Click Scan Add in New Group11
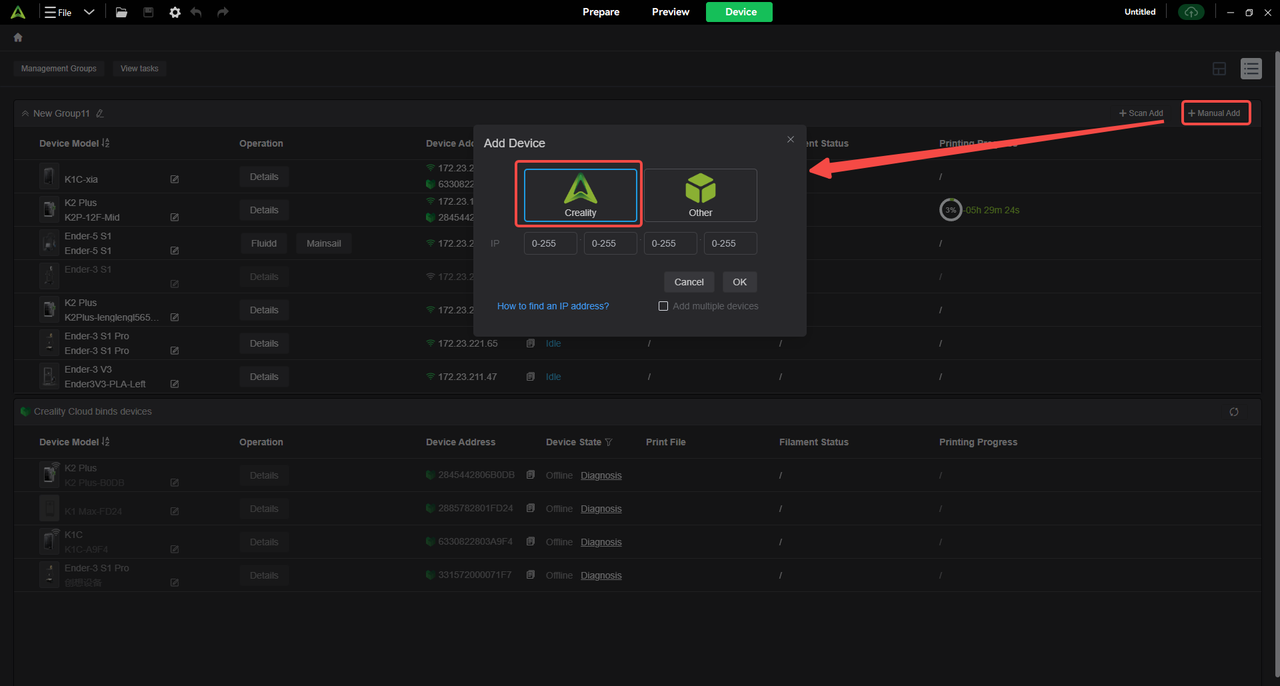 (1141, 113)
